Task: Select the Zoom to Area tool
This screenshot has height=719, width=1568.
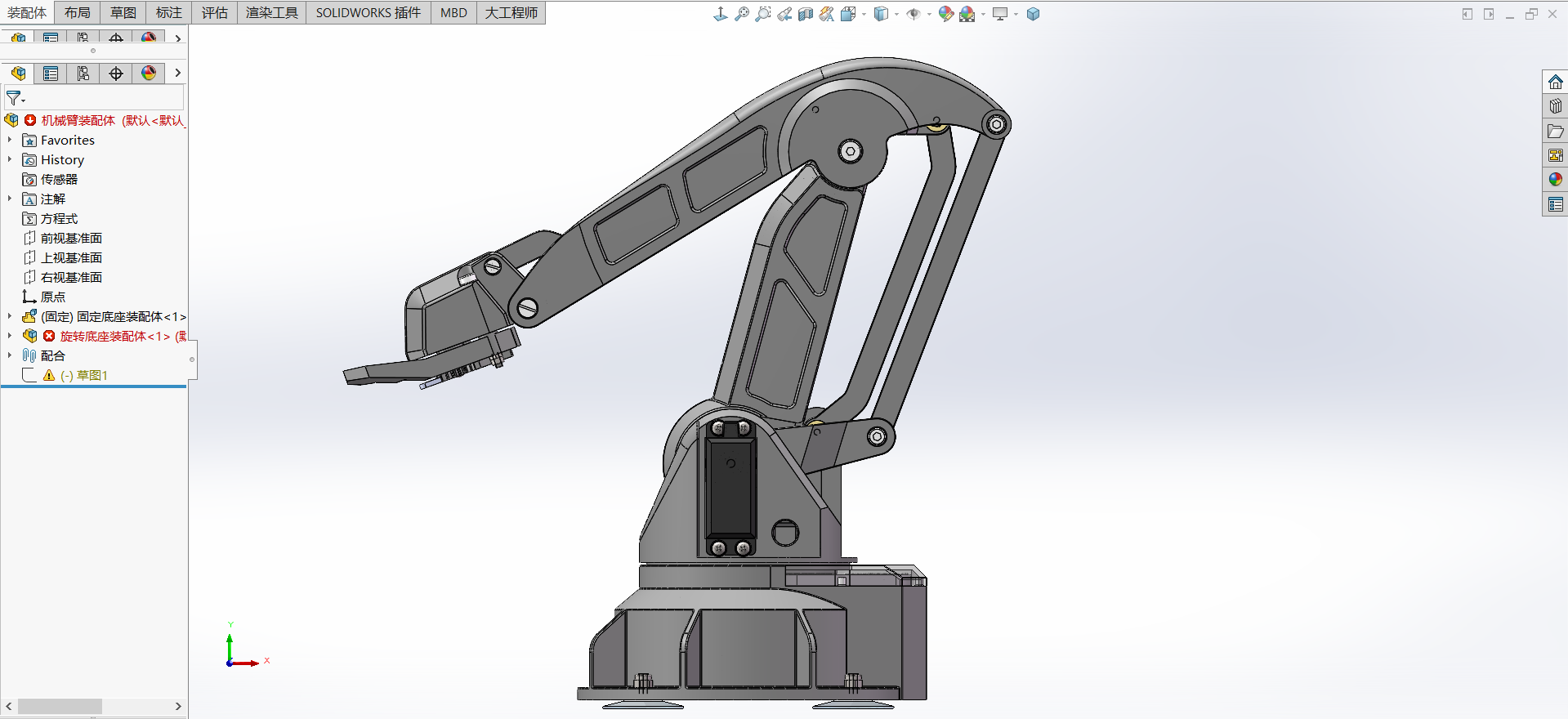Action: click(763, 14)
